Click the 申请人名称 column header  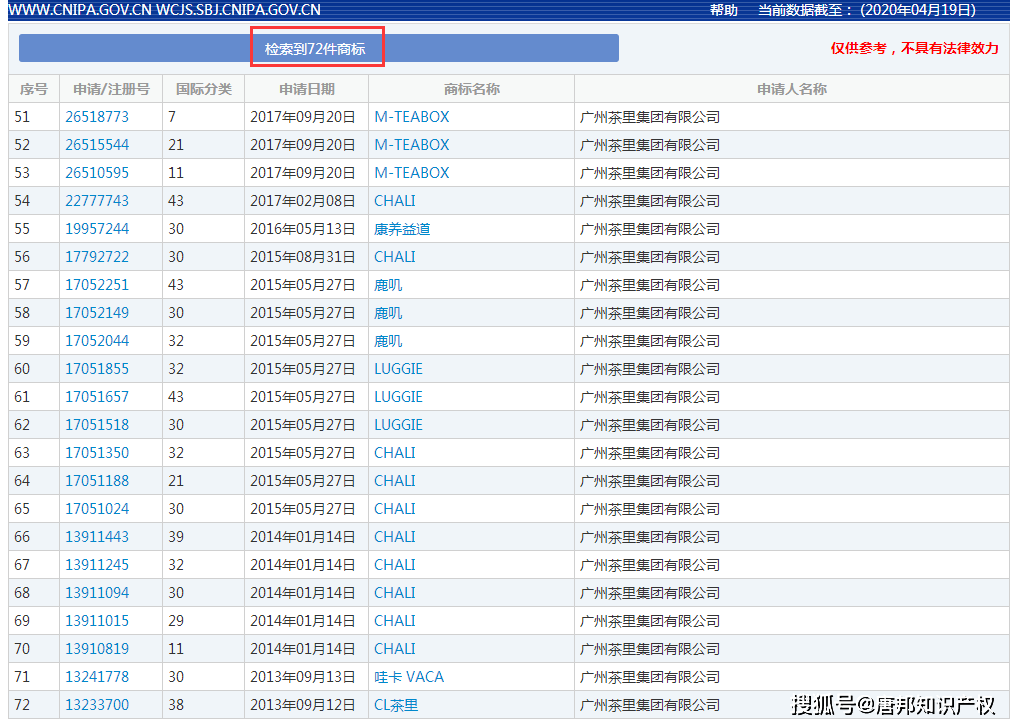791,89
